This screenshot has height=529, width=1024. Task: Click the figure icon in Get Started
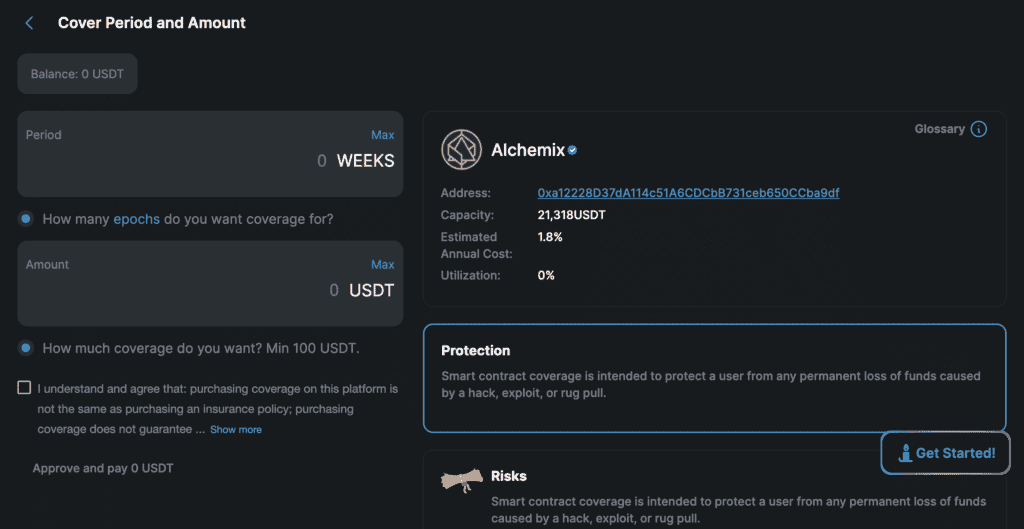pyautogui.click(x=905, y=453)
